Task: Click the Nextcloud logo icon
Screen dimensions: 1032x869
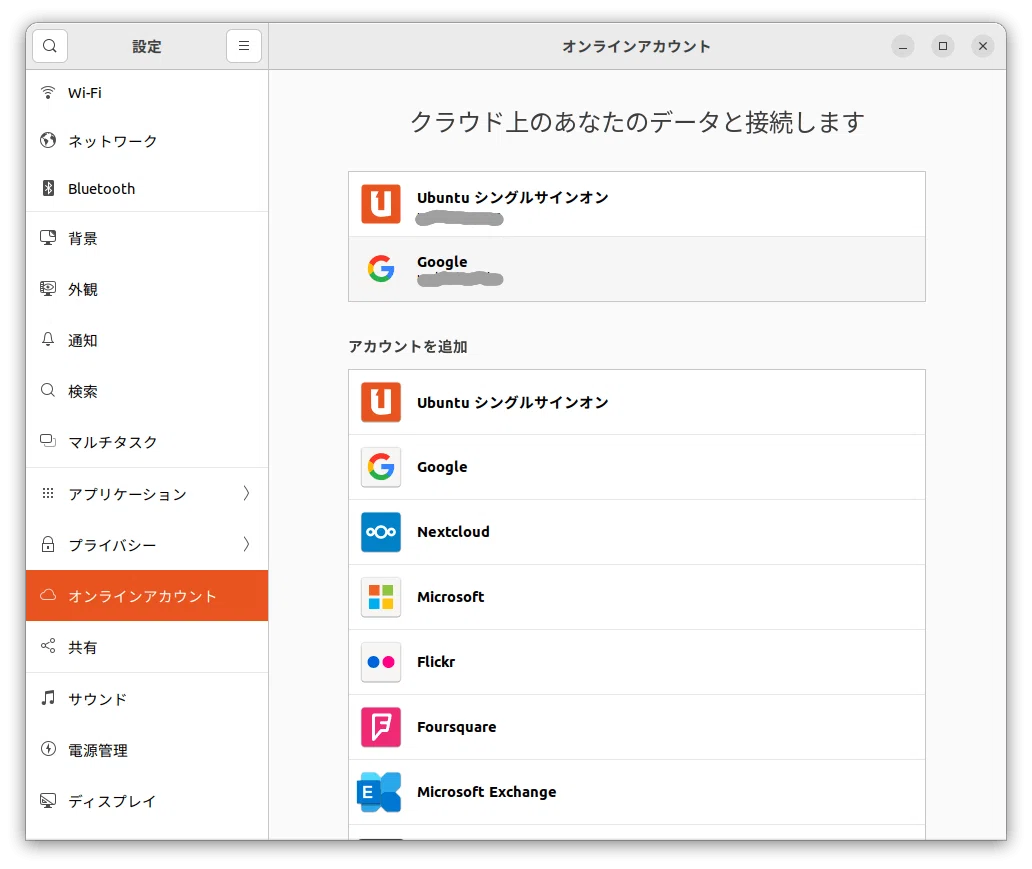Action: (x=381, y=532)
